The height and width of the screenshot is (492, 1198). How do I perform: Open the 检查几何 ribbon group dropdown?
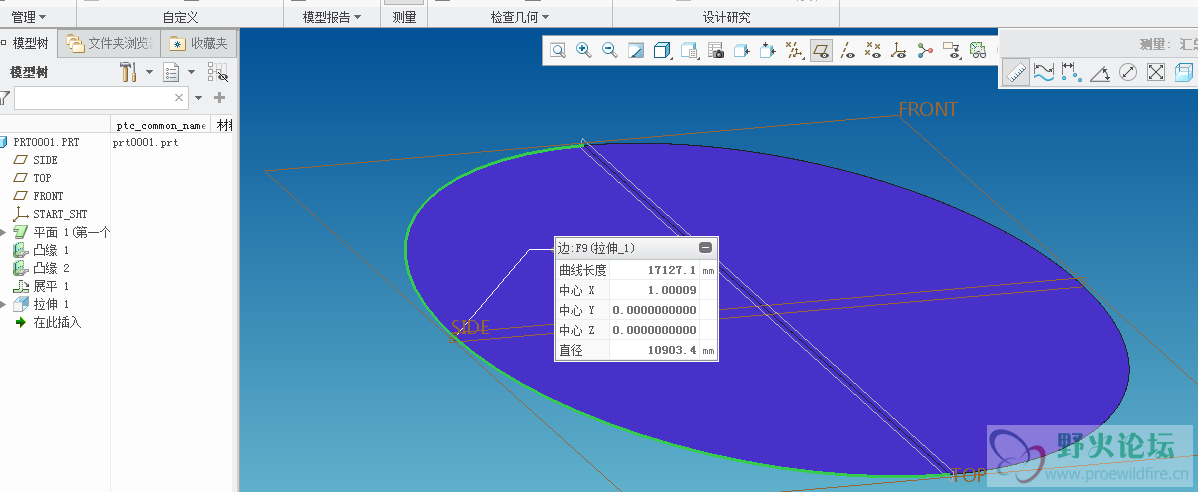click(x=520, y=17)
